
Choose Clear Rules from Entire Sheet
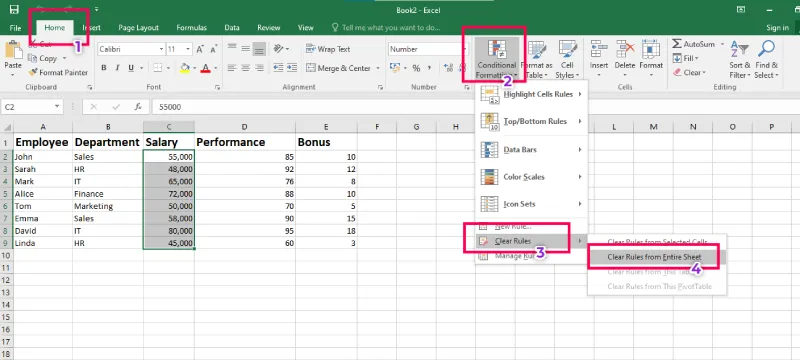[x=654, y=257]
